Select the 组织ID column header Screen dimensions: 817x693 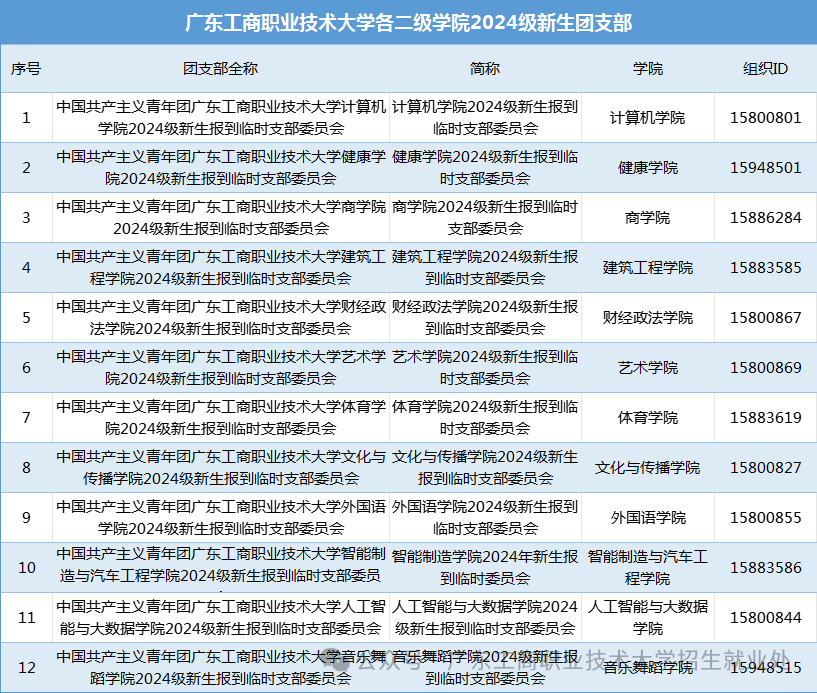tap(764, 68)
